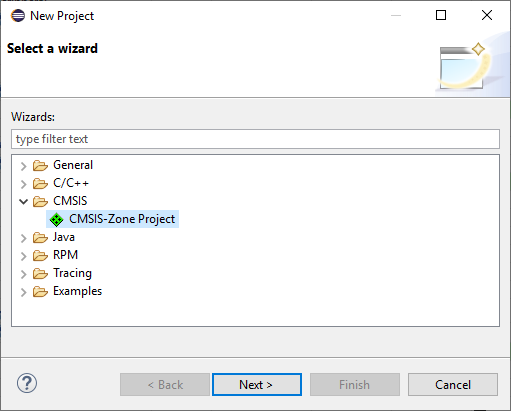Screen dimensions: 511x411
Task: Click the Eclipse logo in the title bar
Action: tap(18, 15)
